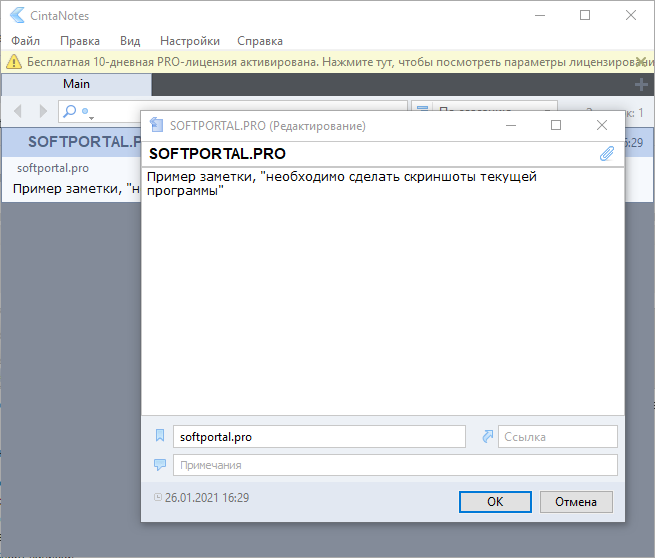Click the bookmark tags icon
The image size is (655, 558).
click(x=160, y=436)
